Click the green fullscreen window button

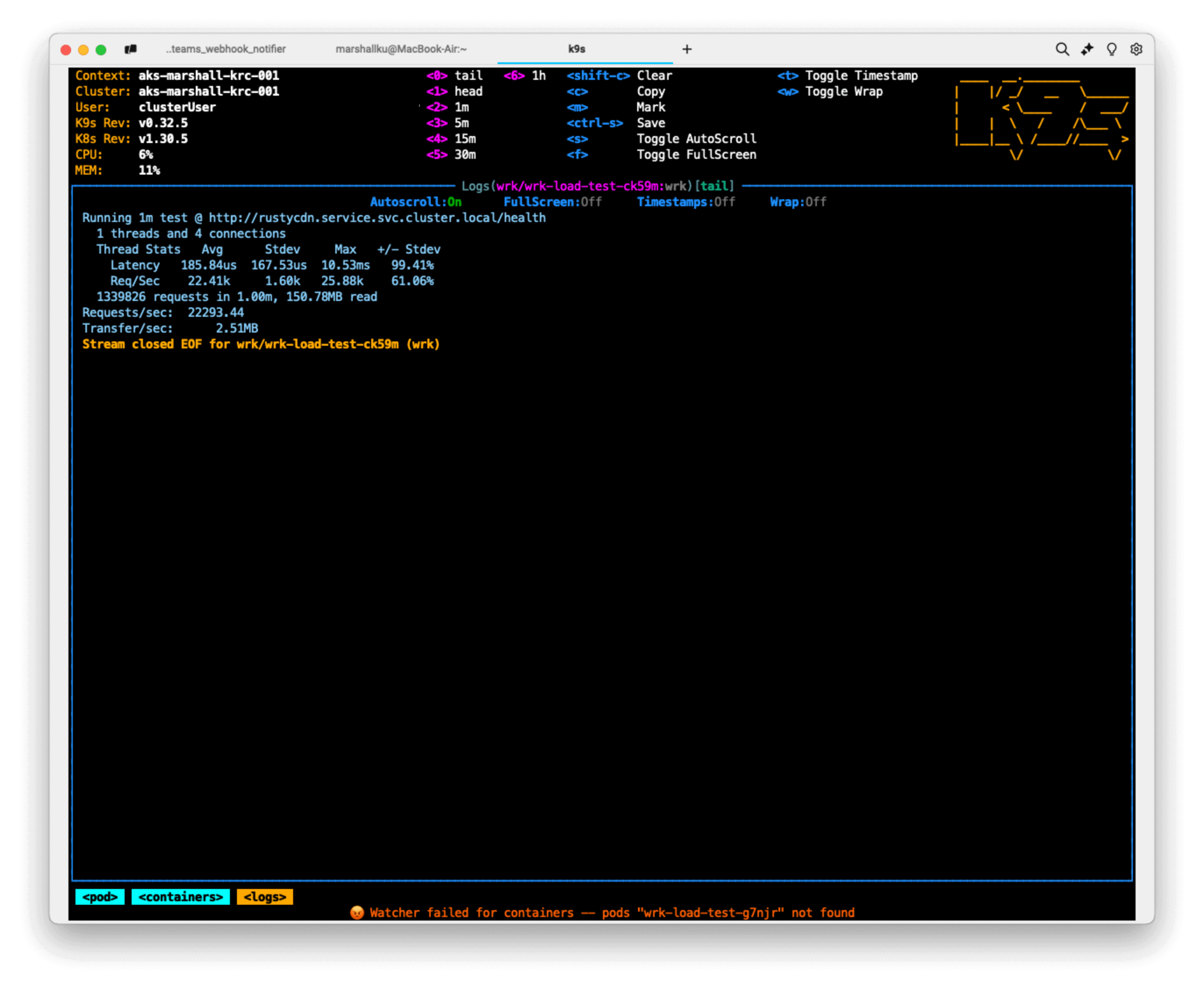101,50
